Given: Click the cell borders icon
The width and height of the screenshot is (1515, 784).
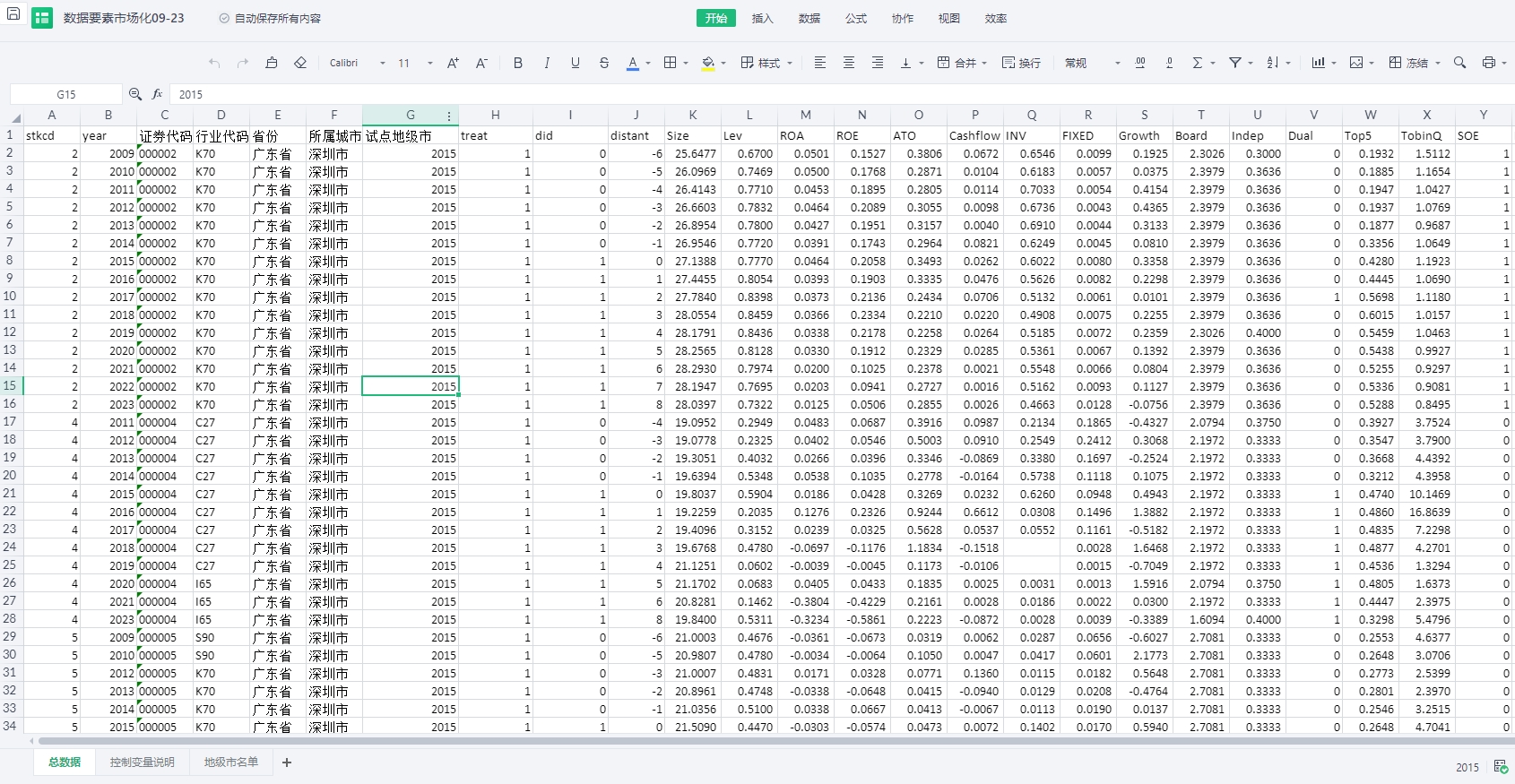Looking at the screenshot, I should tap(670, 63).
